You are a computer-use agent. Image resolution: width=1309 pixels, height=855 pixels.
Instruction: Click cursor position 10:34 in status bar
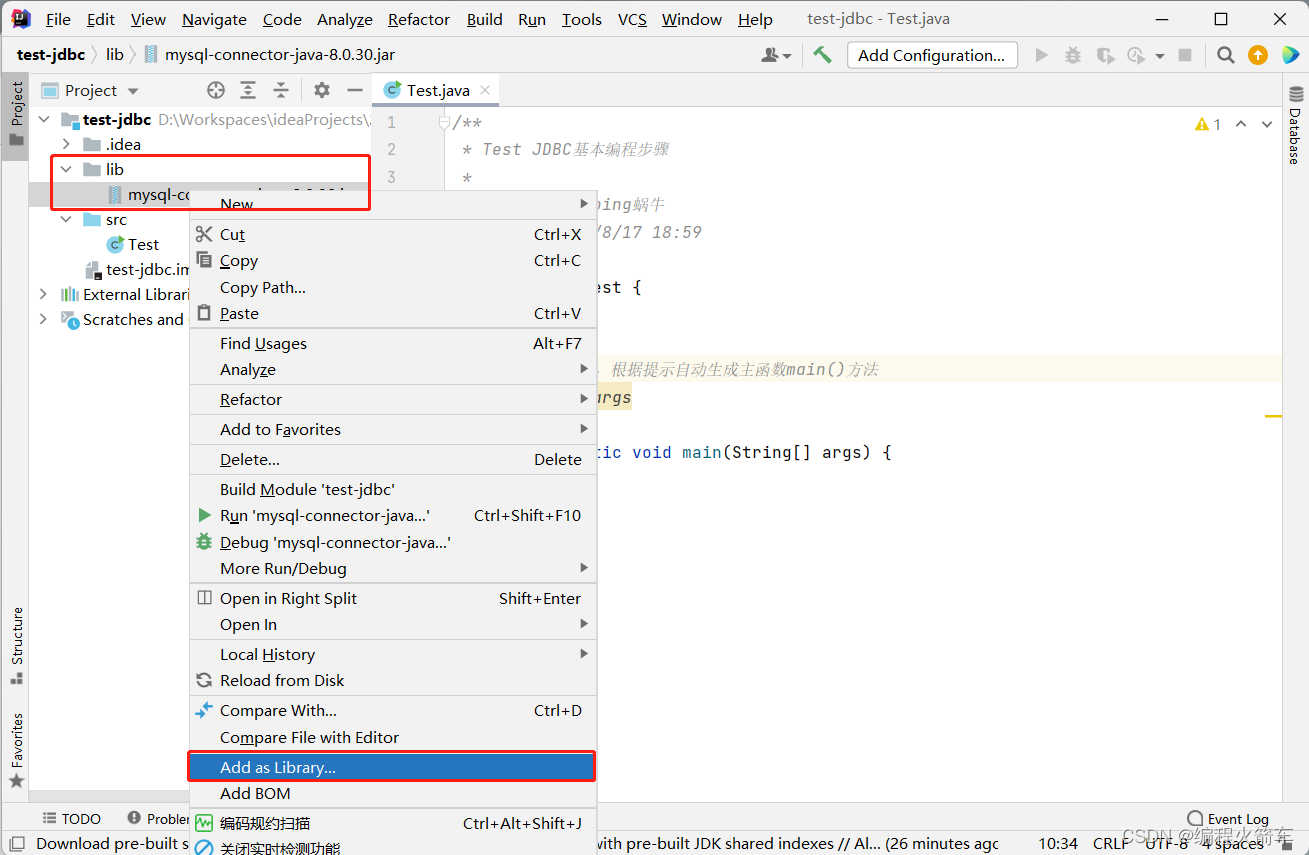pos(1058,844)
